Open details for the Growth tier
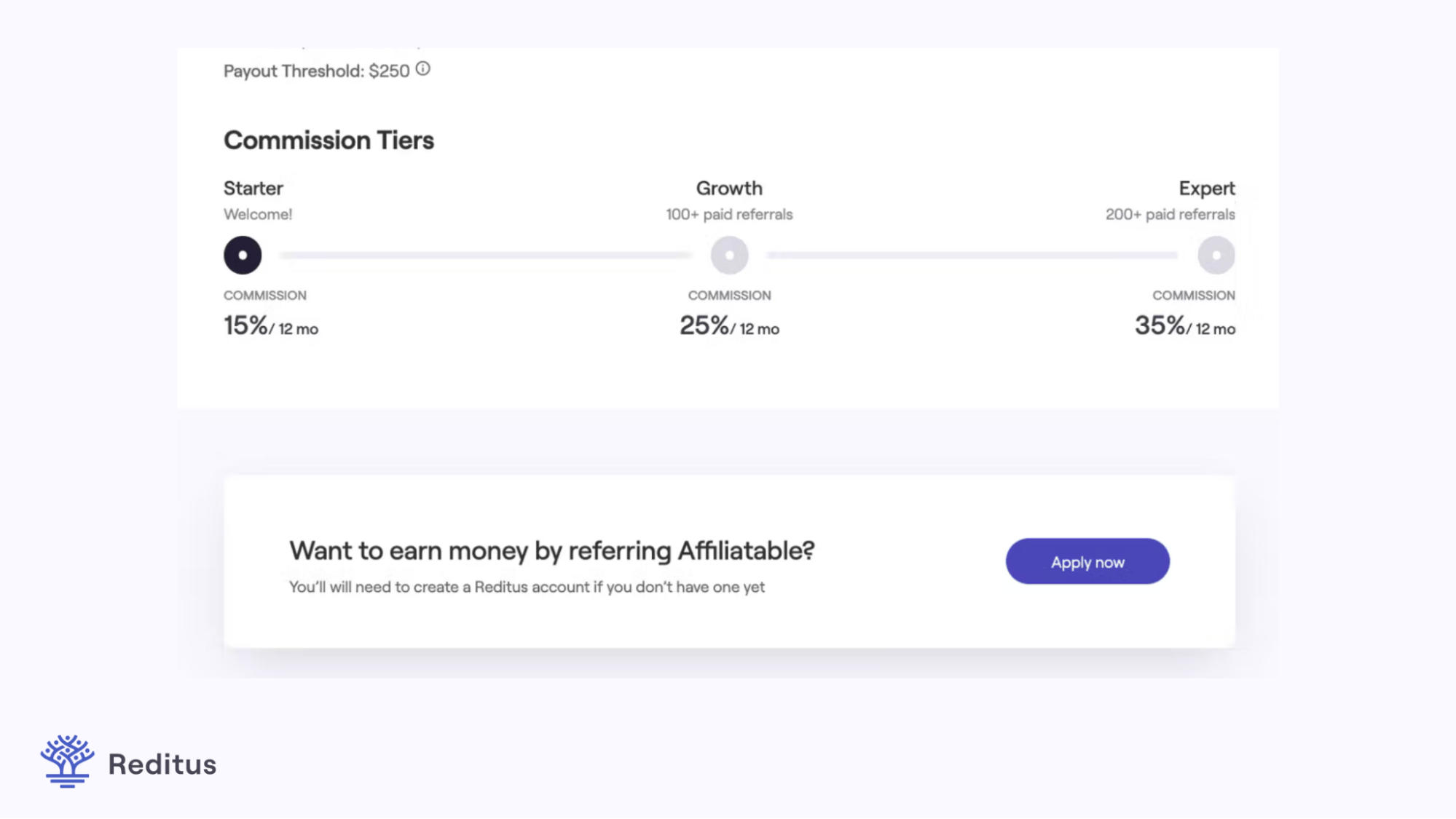This screenshot has width=1456, height=819. click(x=729, y=188)
